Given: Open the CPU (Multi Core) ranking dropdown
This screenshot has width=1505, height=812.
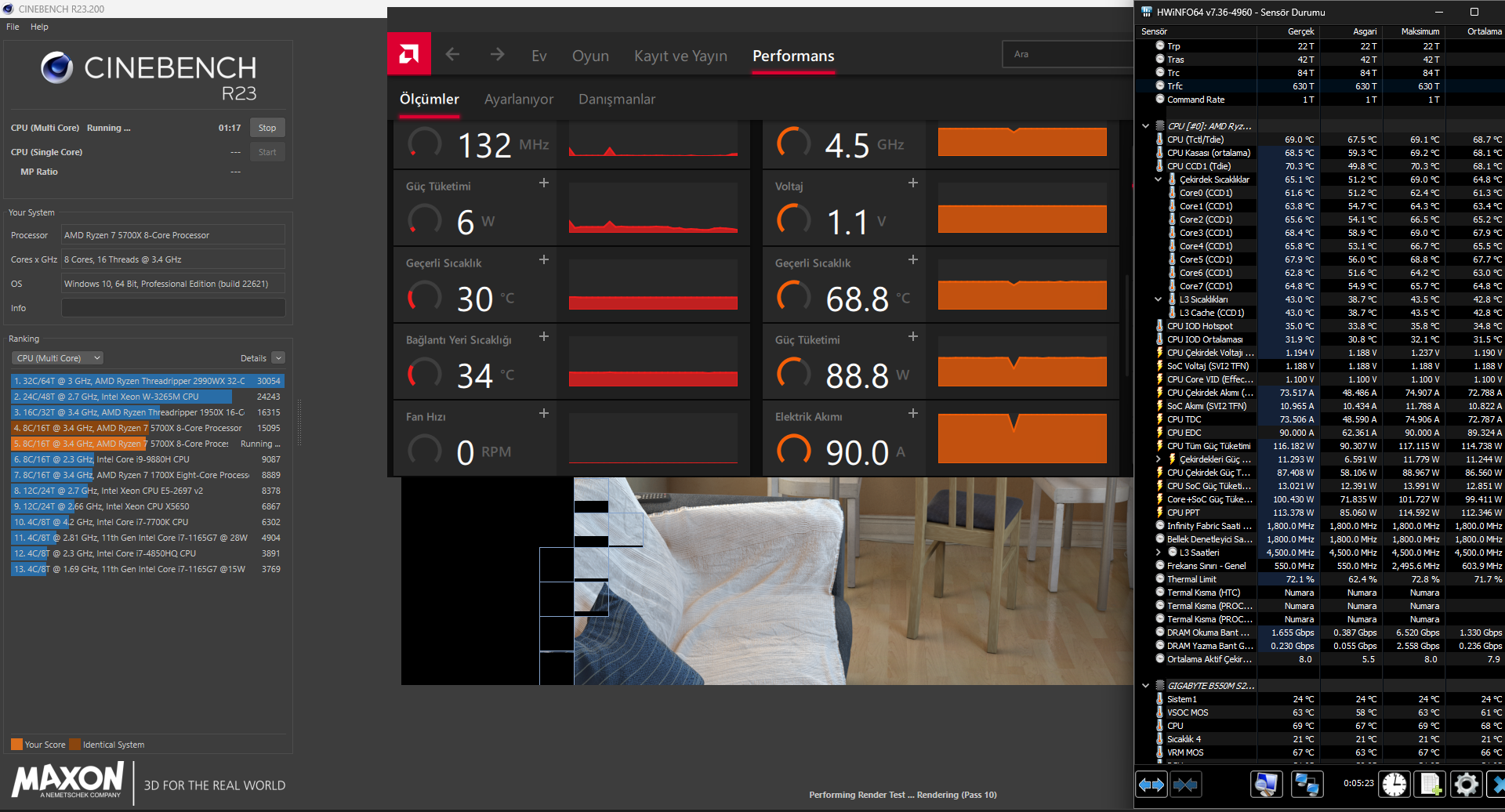Looking at the screenshot, I should click(x=58, y=358).
